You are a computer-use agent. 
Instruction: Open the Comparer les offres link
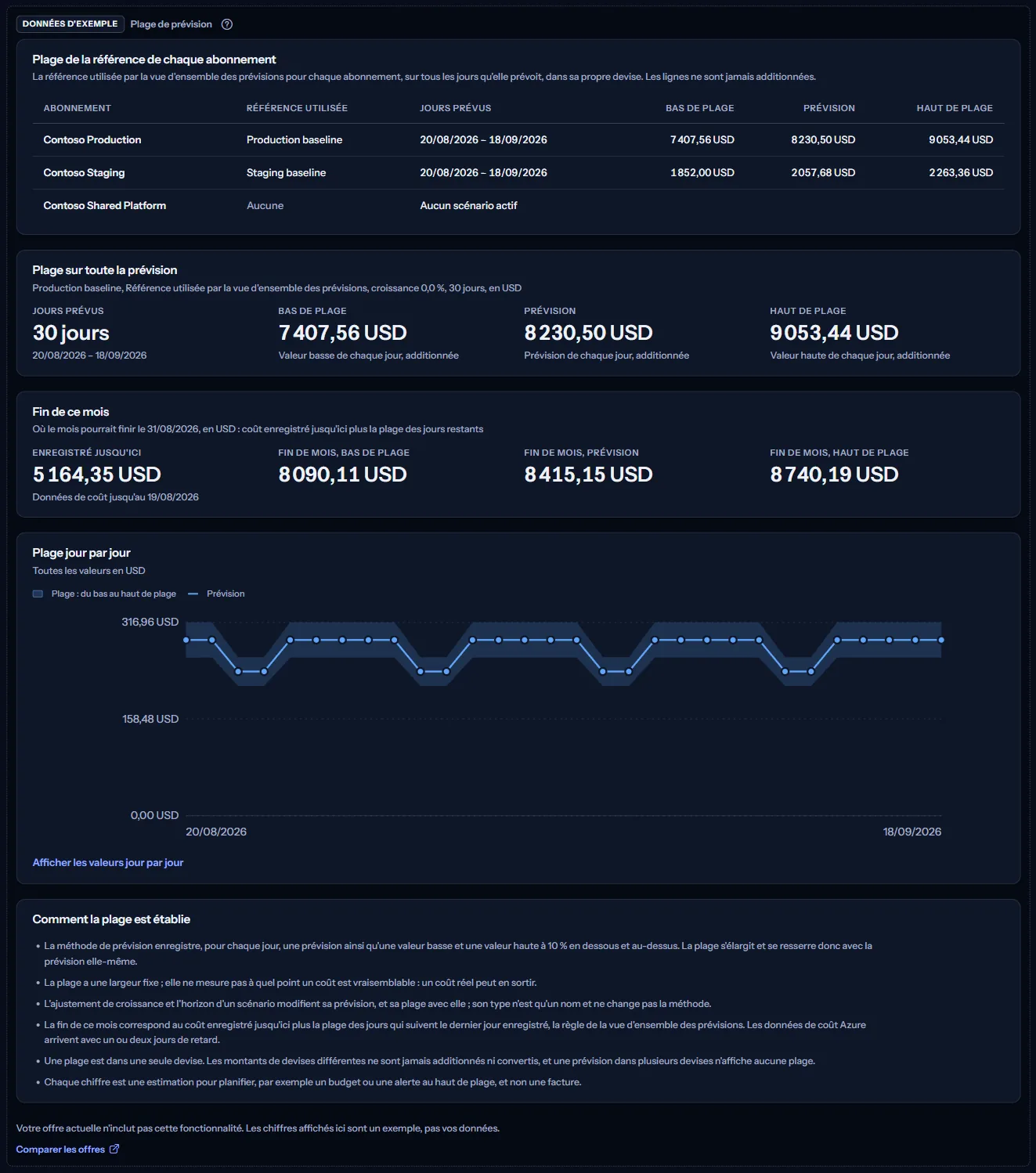67,1149
